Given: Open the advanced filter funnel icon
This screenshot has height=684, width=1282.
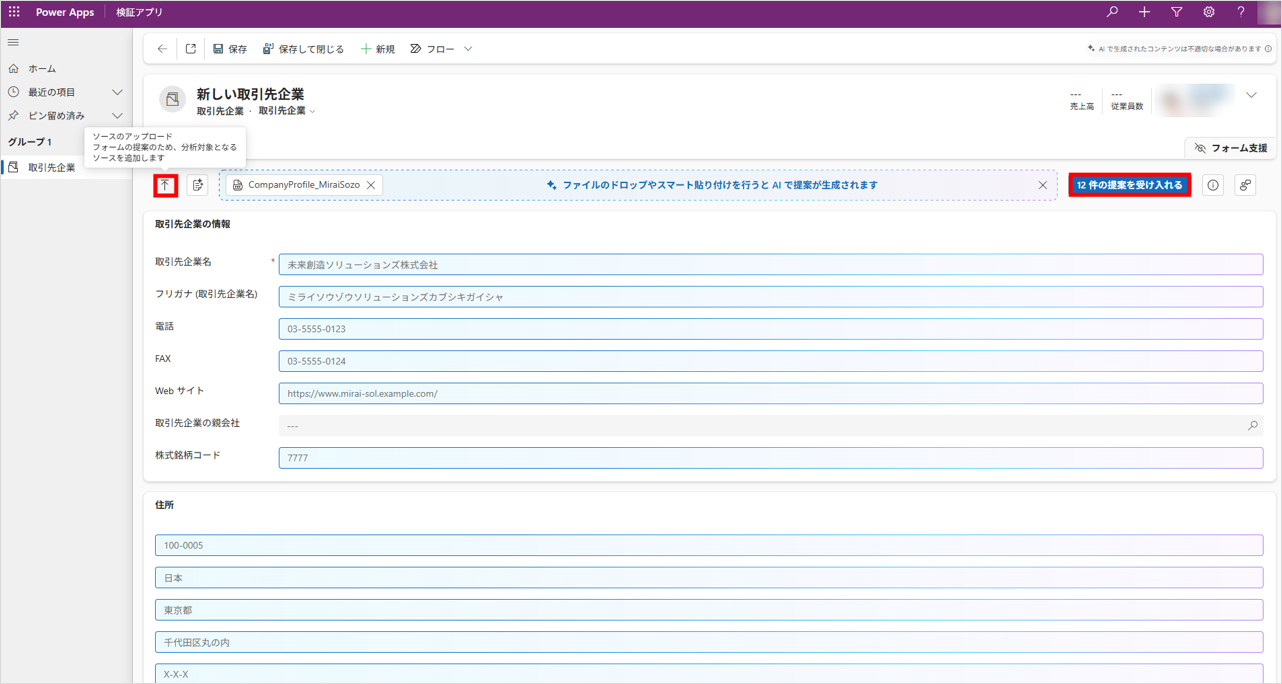Looking at the screenshot, I should point(1177,12).
